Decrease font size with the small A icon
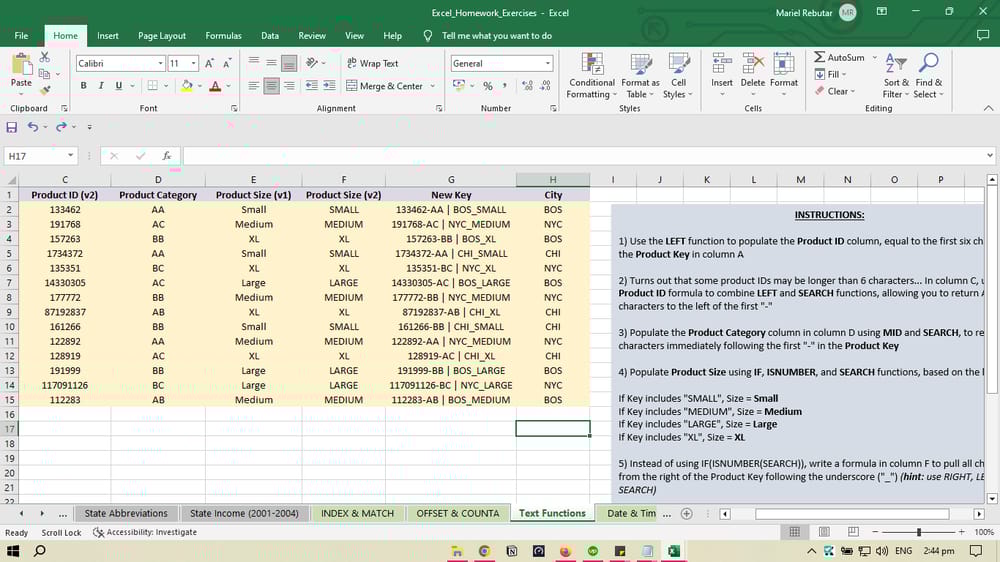1000x562 pixels. point(227,63)
